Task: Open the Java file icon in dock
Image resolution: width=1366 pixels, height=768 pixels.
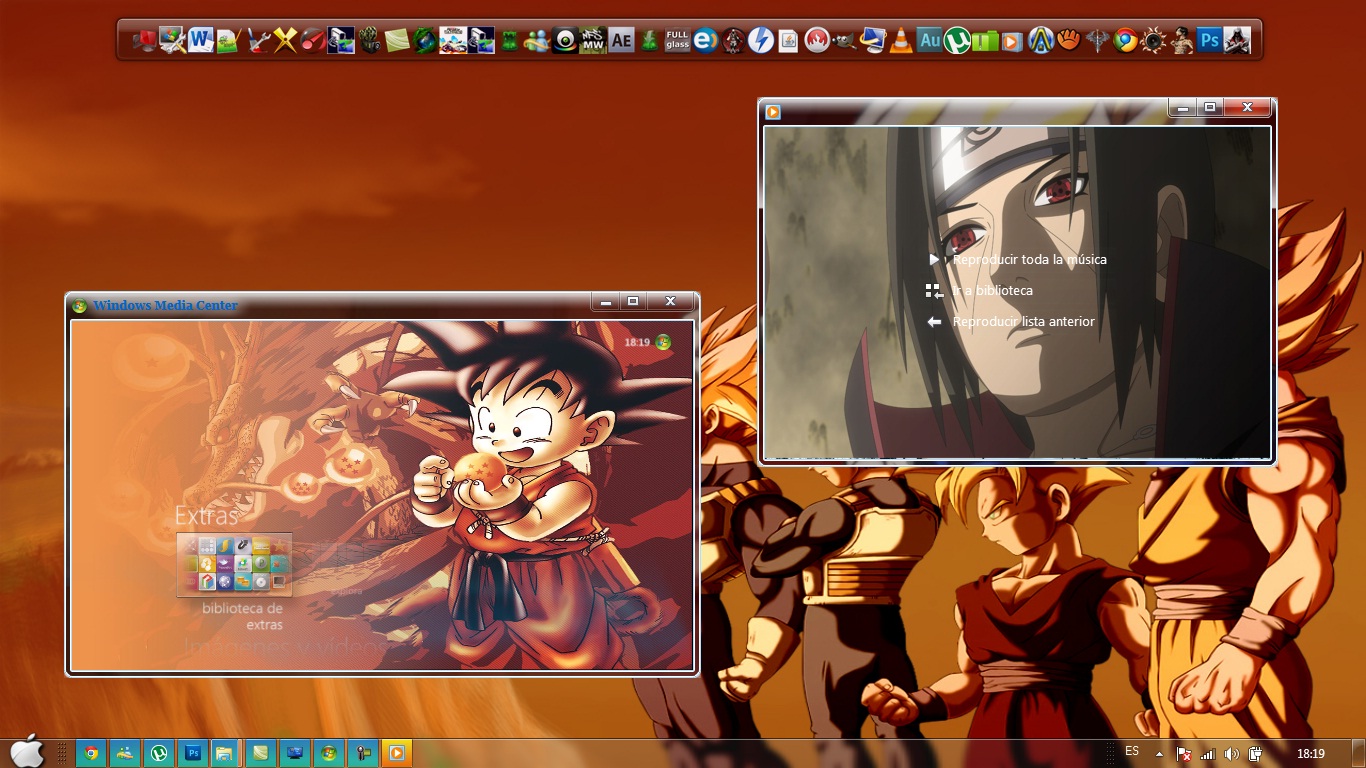Action: pyautogui.click(x=788, y=40)
